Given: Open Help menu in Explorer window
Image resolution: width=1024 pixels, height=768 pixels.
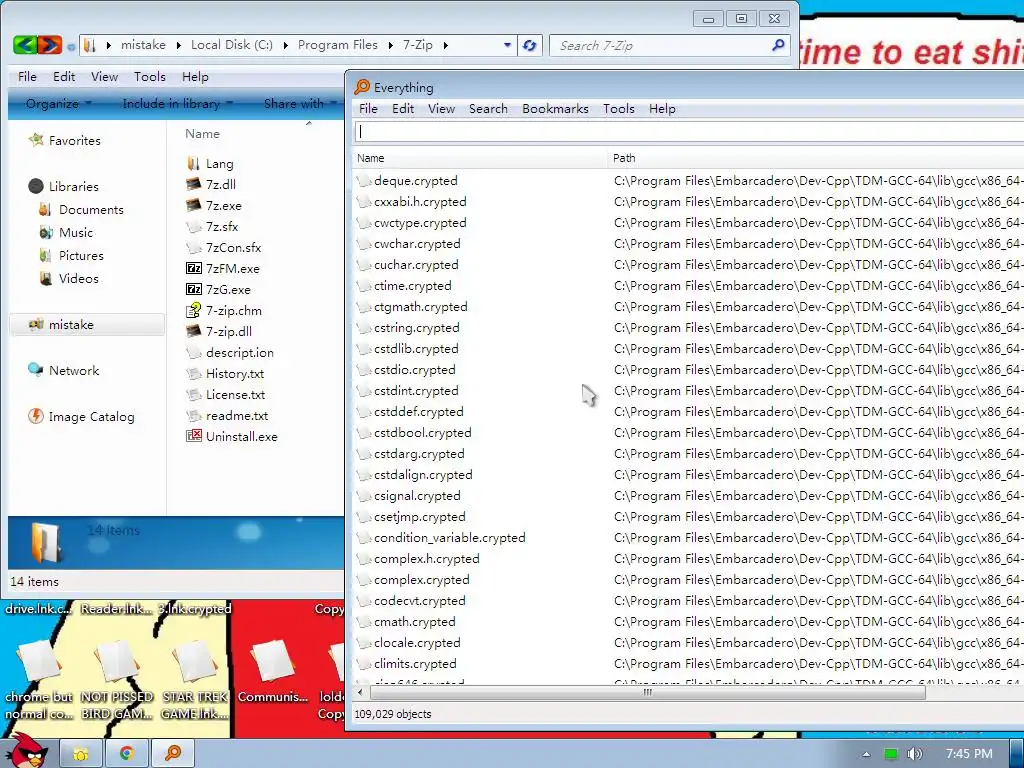Looking at the screenshot, I should pyautogui.click(x=195, y=76).
